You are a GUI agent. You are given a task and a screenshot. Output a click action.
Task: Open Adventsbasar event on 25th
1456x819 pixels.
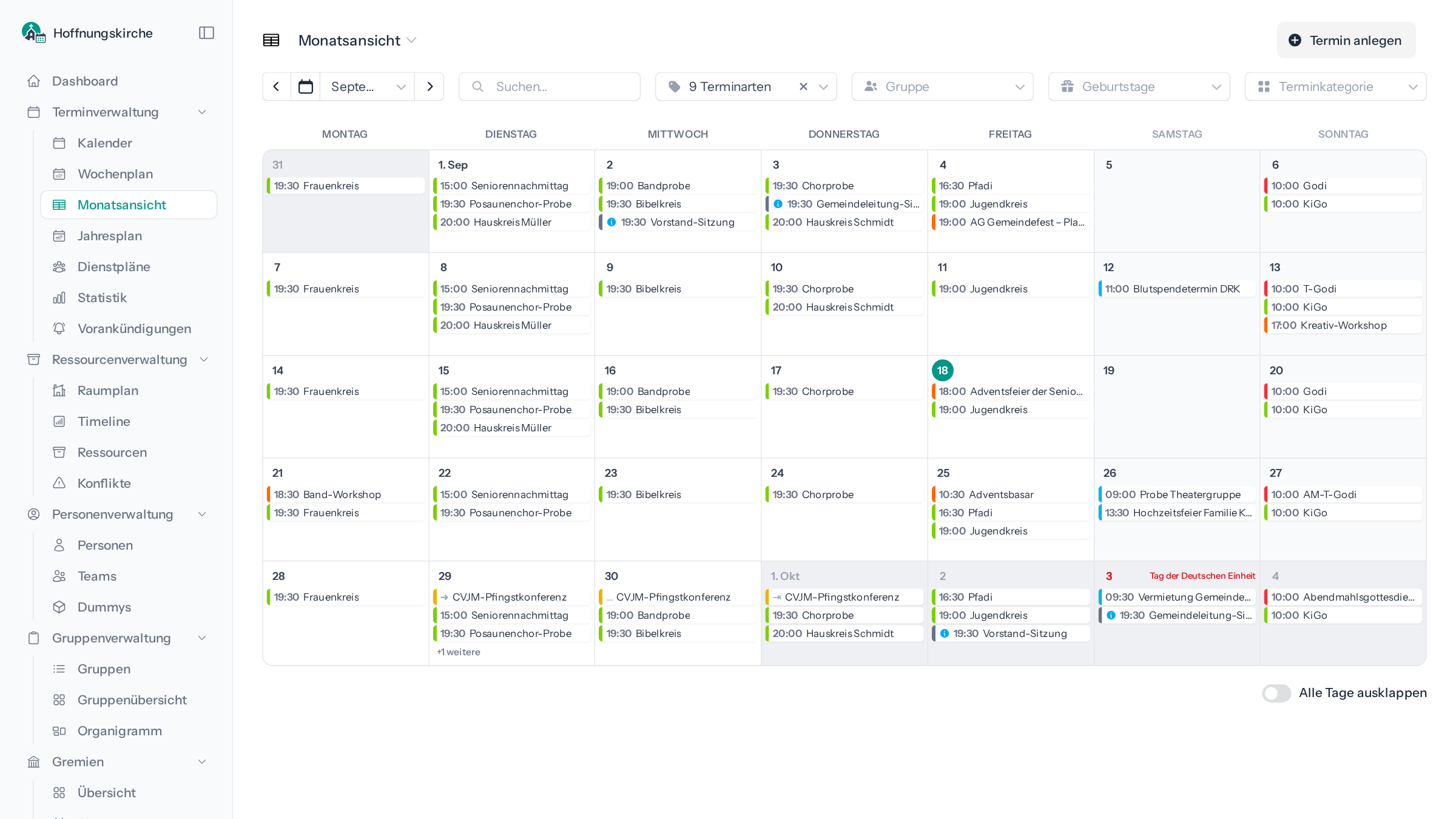pos(1010,494)
